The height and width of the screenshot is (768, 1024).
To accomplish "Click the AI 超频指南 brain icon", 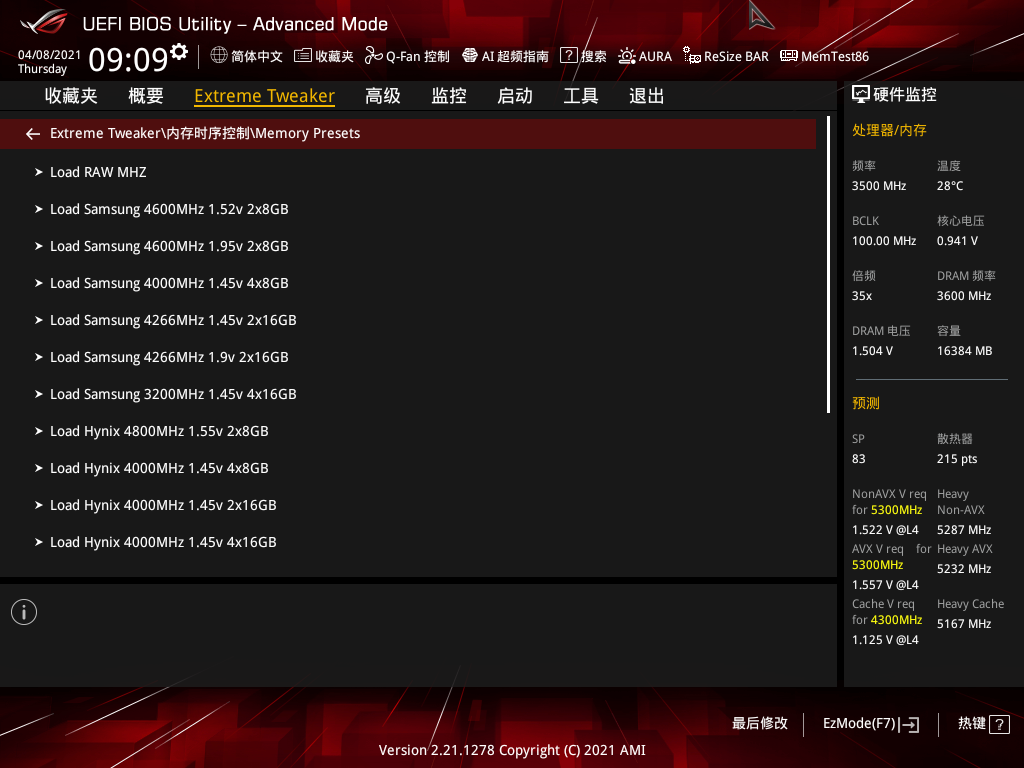I will [470, 56].
